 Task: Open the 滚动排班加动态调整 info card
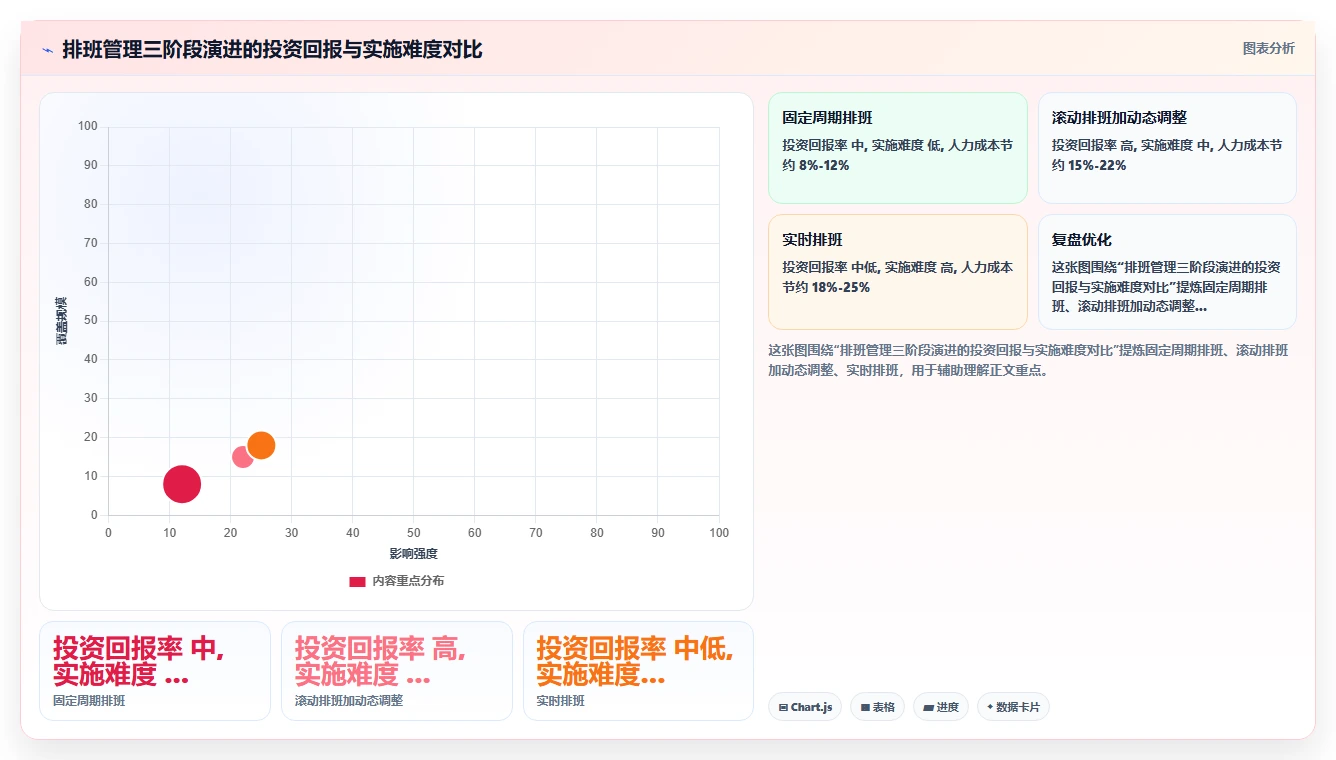point(1167,148)
